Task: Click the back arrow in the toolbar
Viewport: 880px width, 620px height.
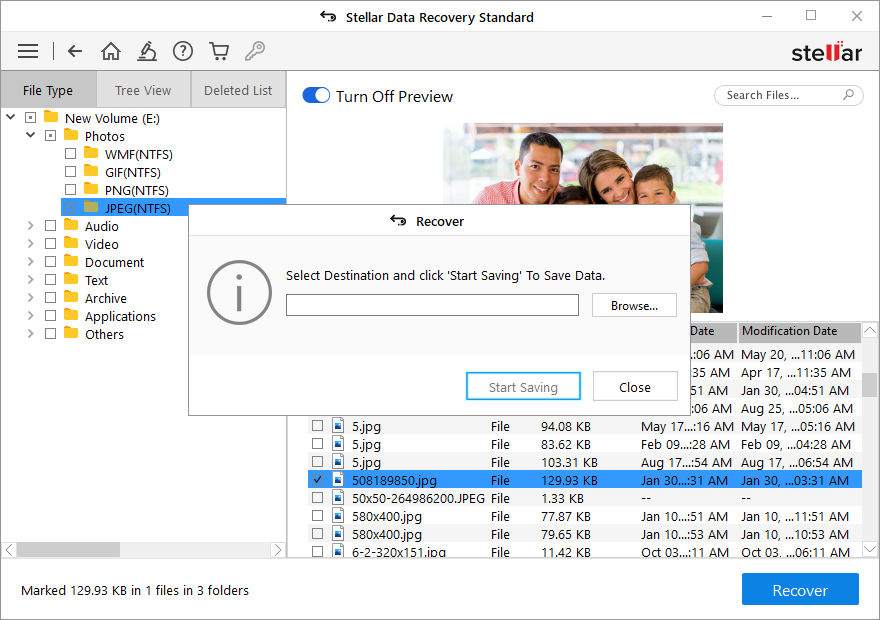Action: (x=75, y=50)
